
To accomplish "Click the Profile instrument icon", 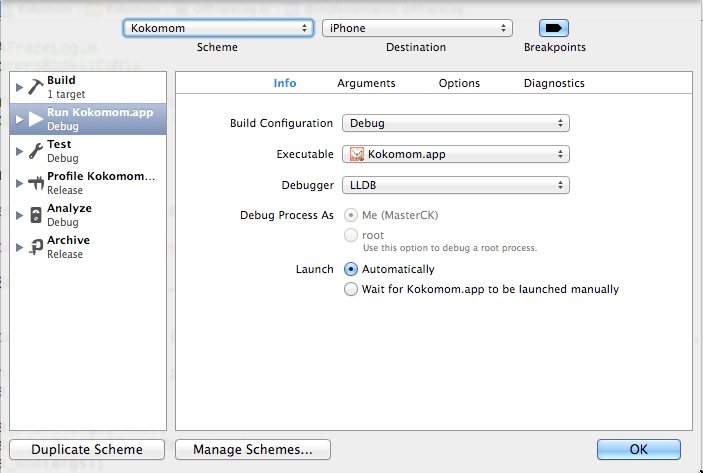I will [35, 183].
